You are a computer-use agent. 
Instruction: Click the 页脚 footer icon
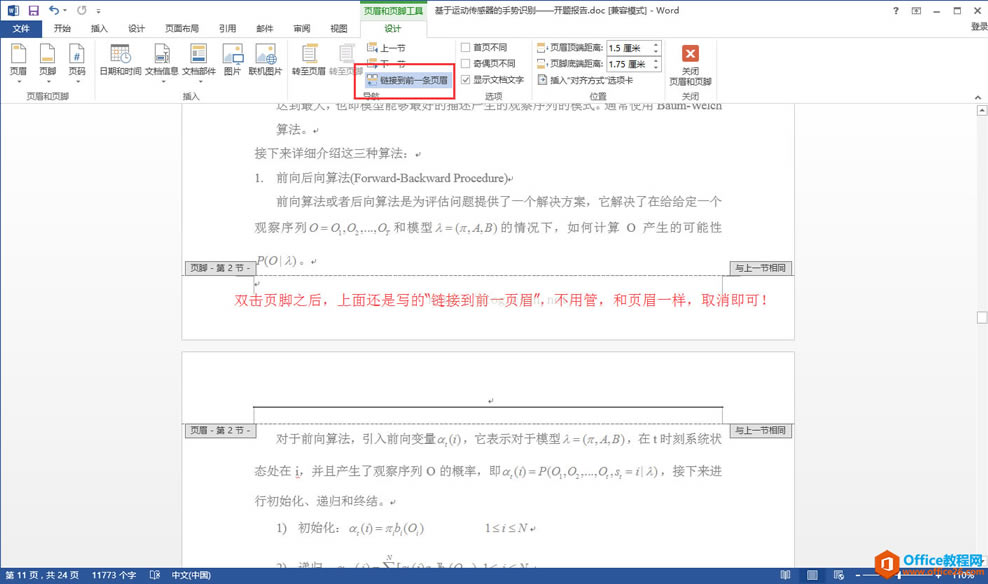pyautogui.click(x=47, y=54)
